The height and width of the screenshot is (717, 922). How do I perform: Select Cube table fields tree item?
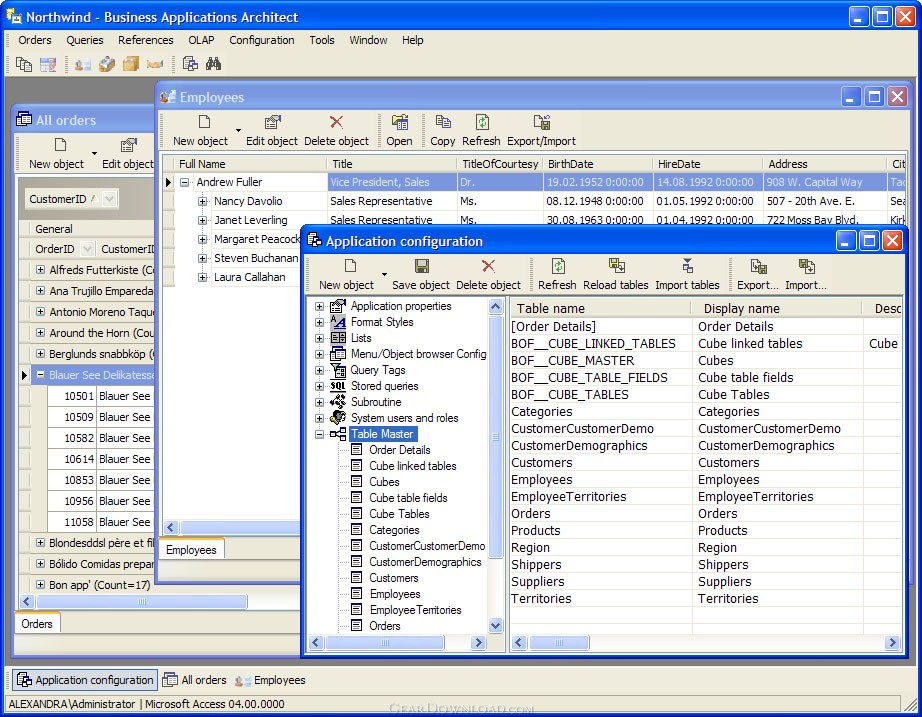(408, 498)
